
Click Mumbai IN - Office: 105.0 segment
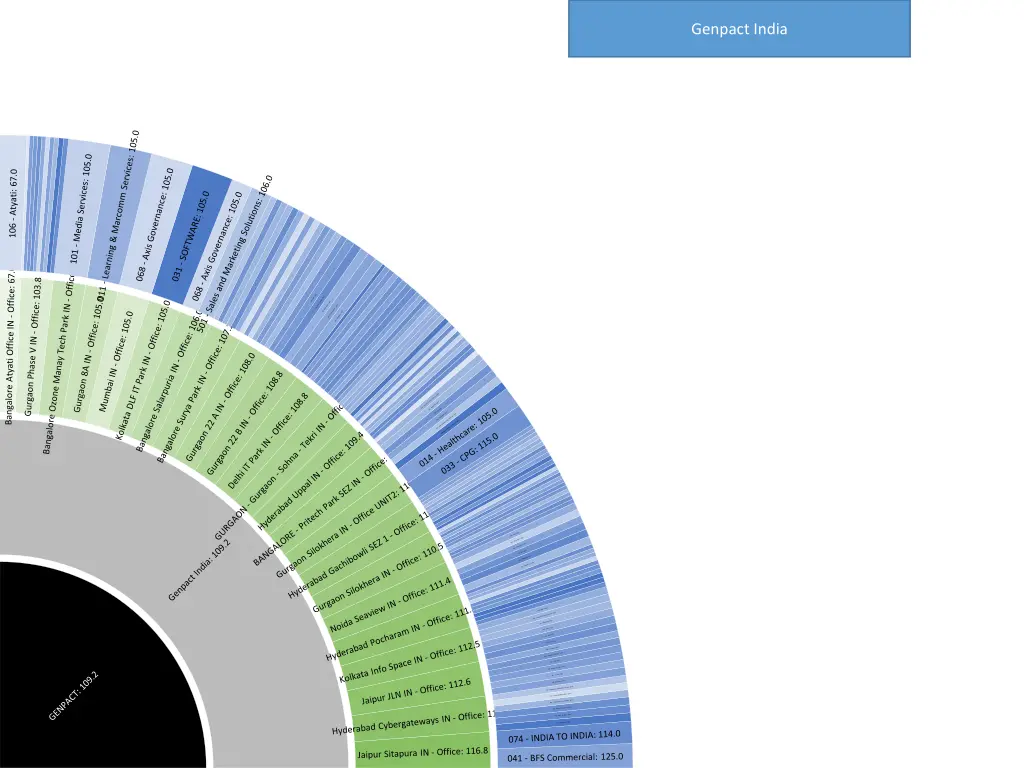116,361
